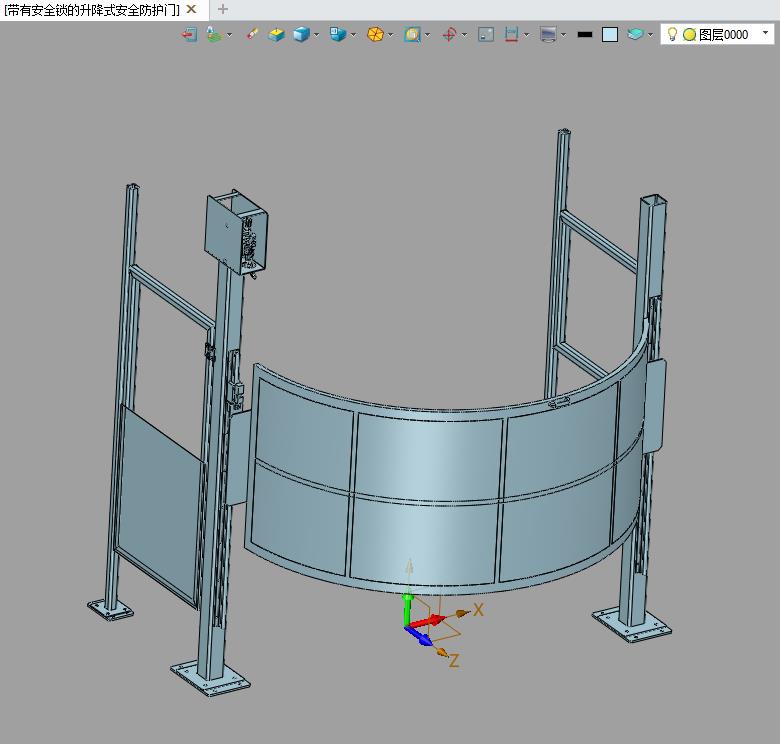Select the filter/pick tool icon
The width and height of the screenshot is (780, 744).
(214, 34)
